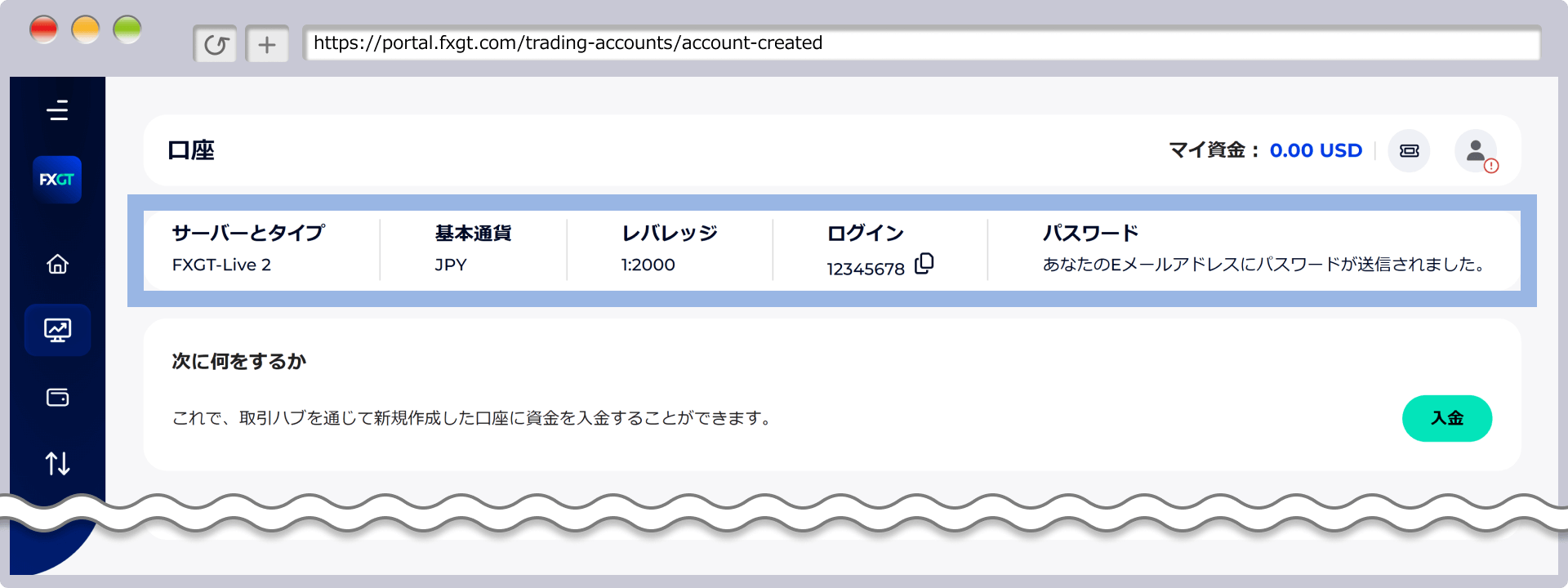1568x588 pixels.
Task: Copy the login number 12345678
Action: [x=924, y=264]
